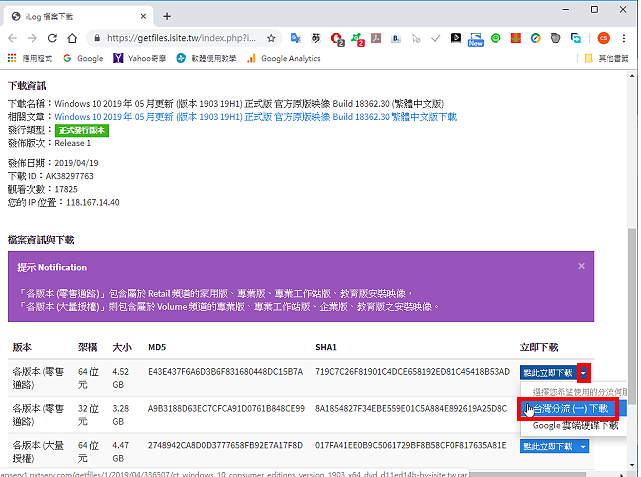Download the 4.52 GB 64-bit retail image
The height and width of the screenshot is (477, 641).
pyautogui.click(x=548, y=373)
